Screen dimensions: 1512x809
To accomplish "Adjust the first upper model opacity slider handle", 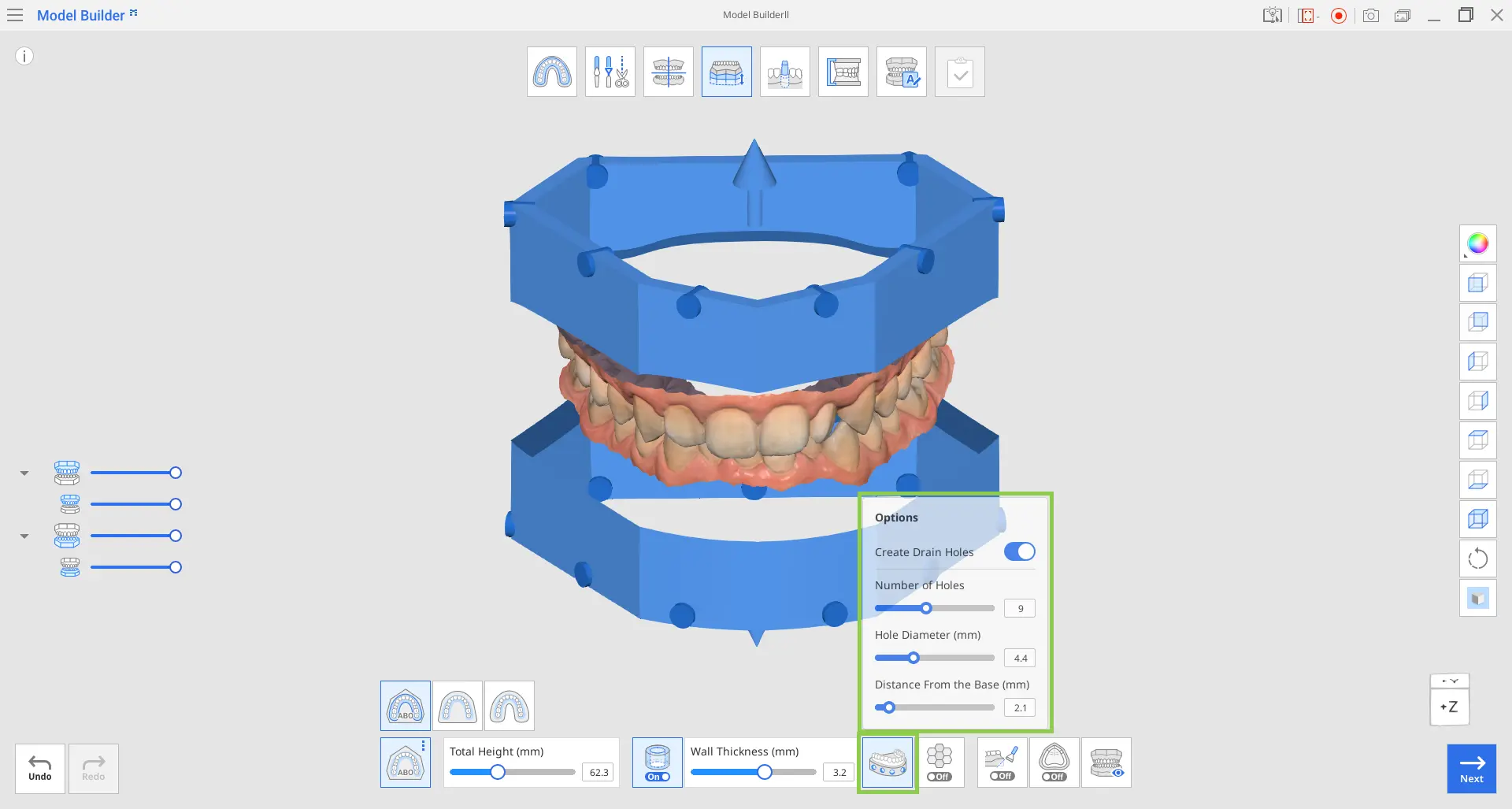I will [x=176, y=473].
